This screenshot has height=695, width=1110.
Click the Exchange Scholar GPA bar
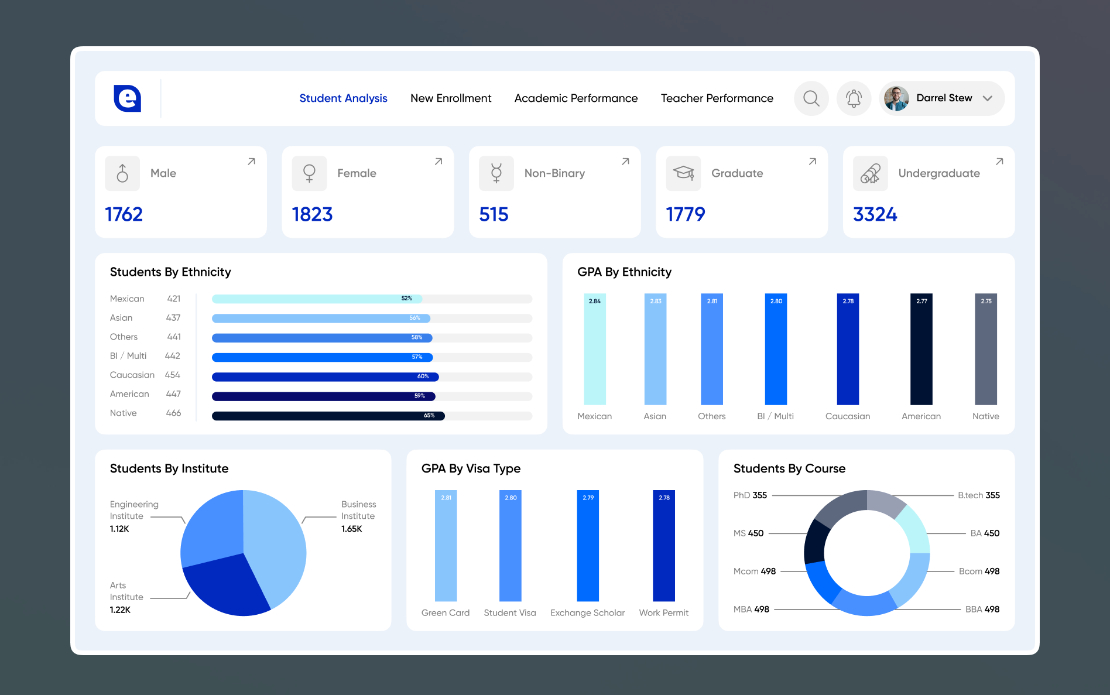point(588,546)
